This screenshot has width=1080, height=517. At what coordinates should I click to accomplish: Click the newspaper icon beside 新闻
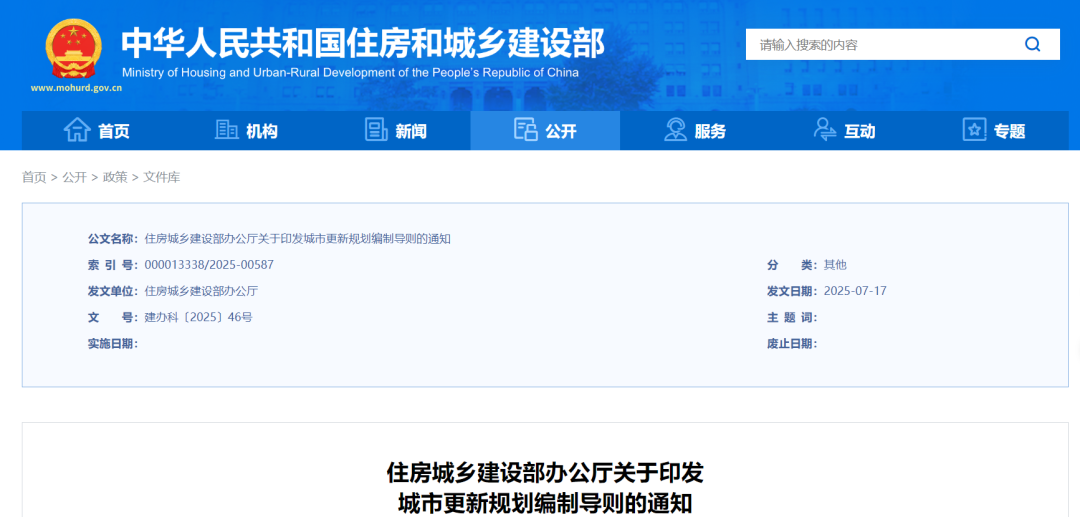click(376, 130)
